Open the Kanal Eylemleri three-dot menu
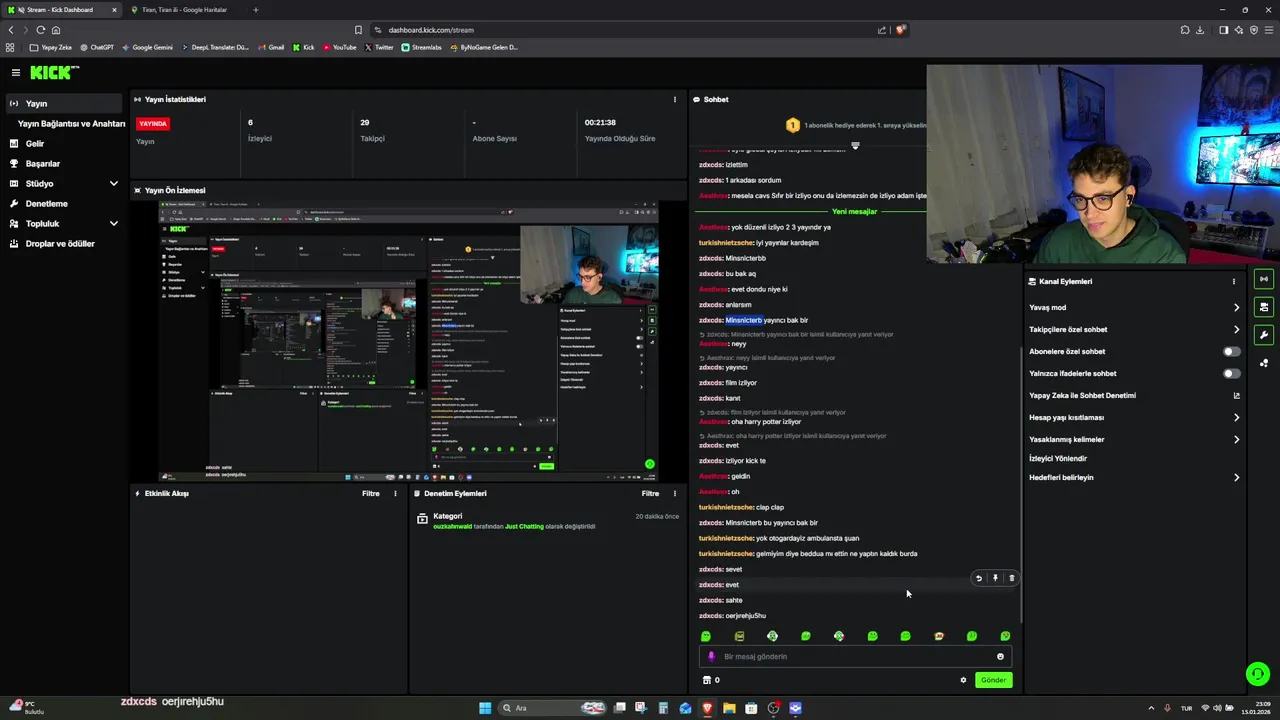The image size is (1280, 720). point(1233,281)
